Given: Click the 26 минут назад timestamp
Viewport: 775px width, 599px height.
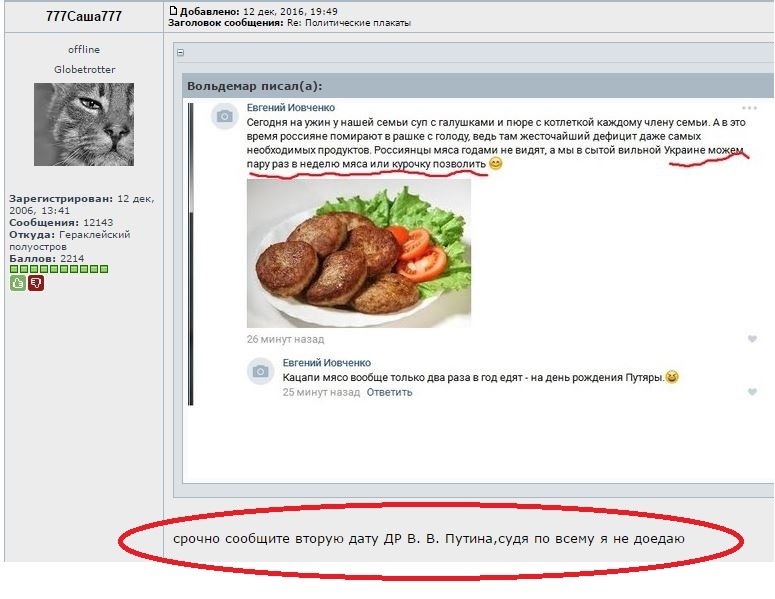Looking at the screenshot, I should (x=285, y=339).
